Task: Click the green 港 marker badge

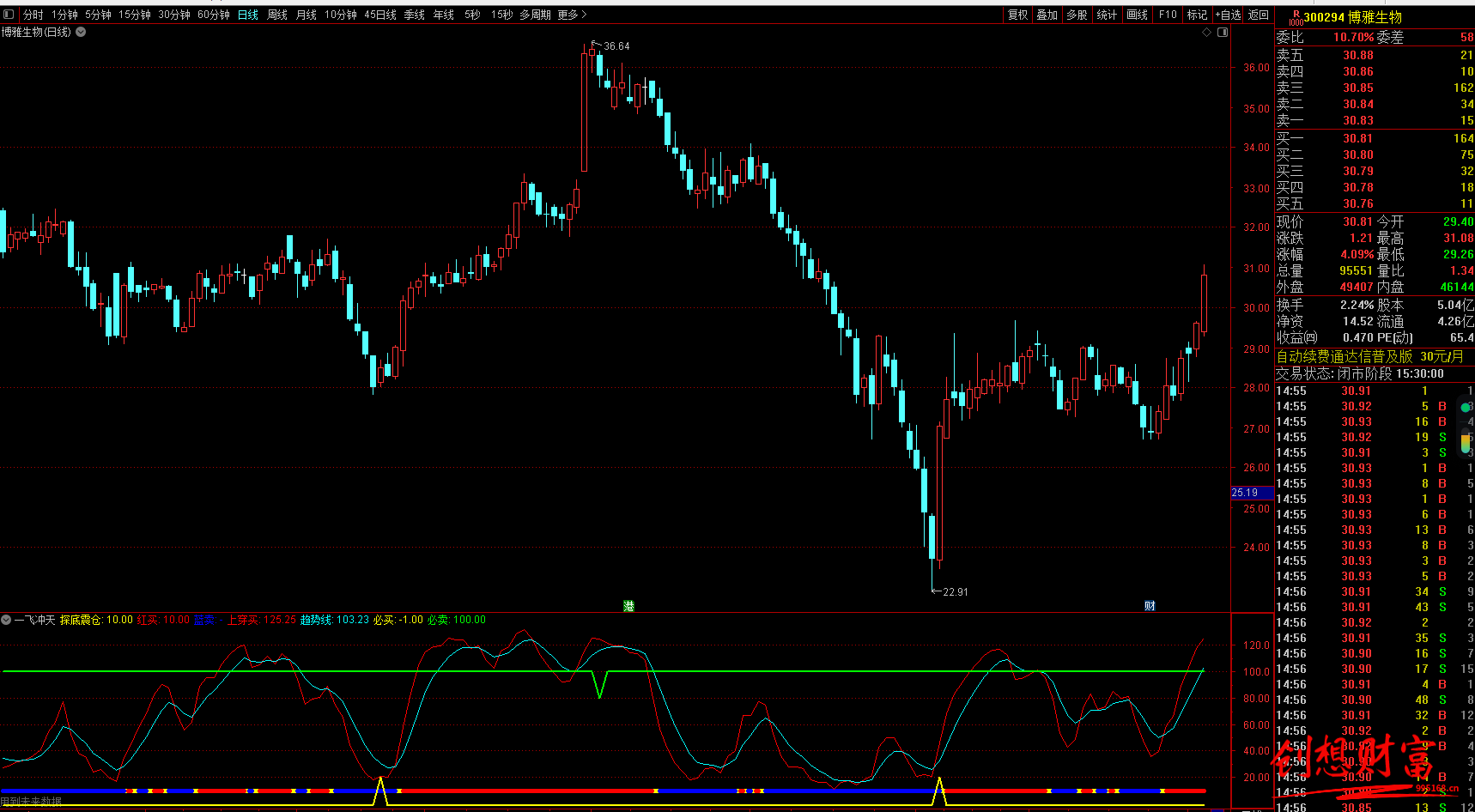Action: 628,606
